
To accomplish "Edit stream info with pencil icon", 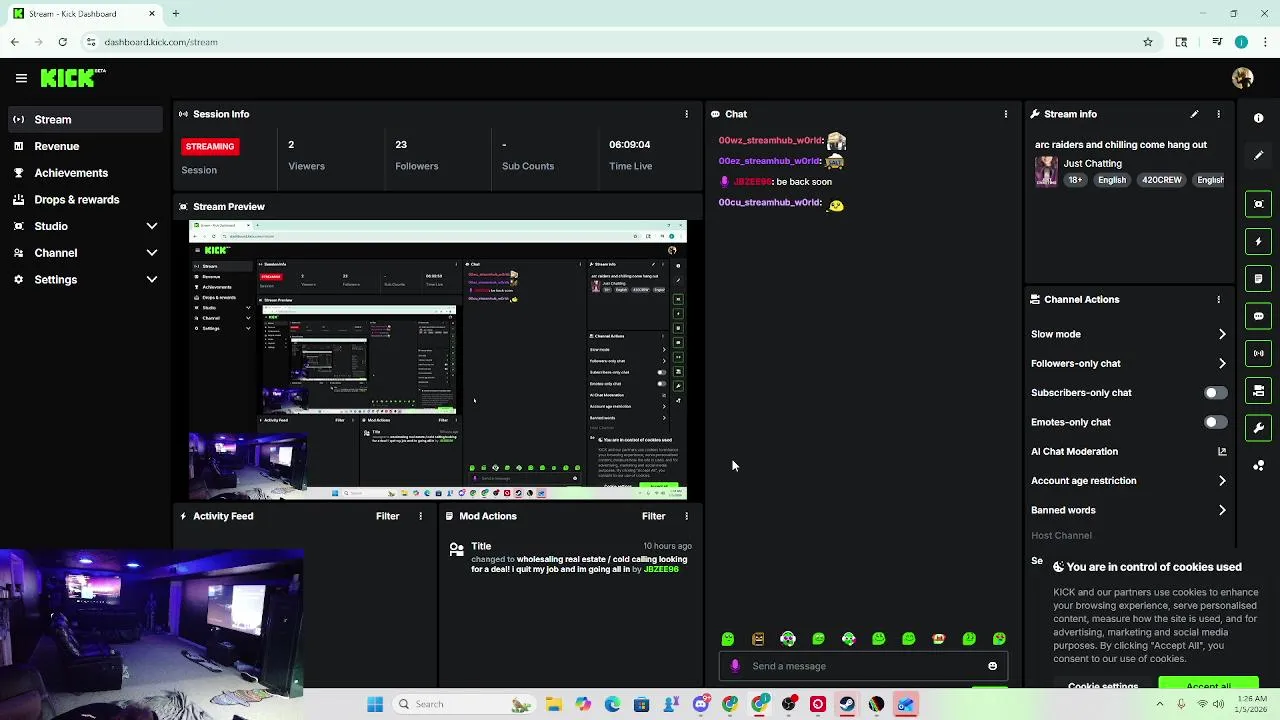I will 1194,114.
